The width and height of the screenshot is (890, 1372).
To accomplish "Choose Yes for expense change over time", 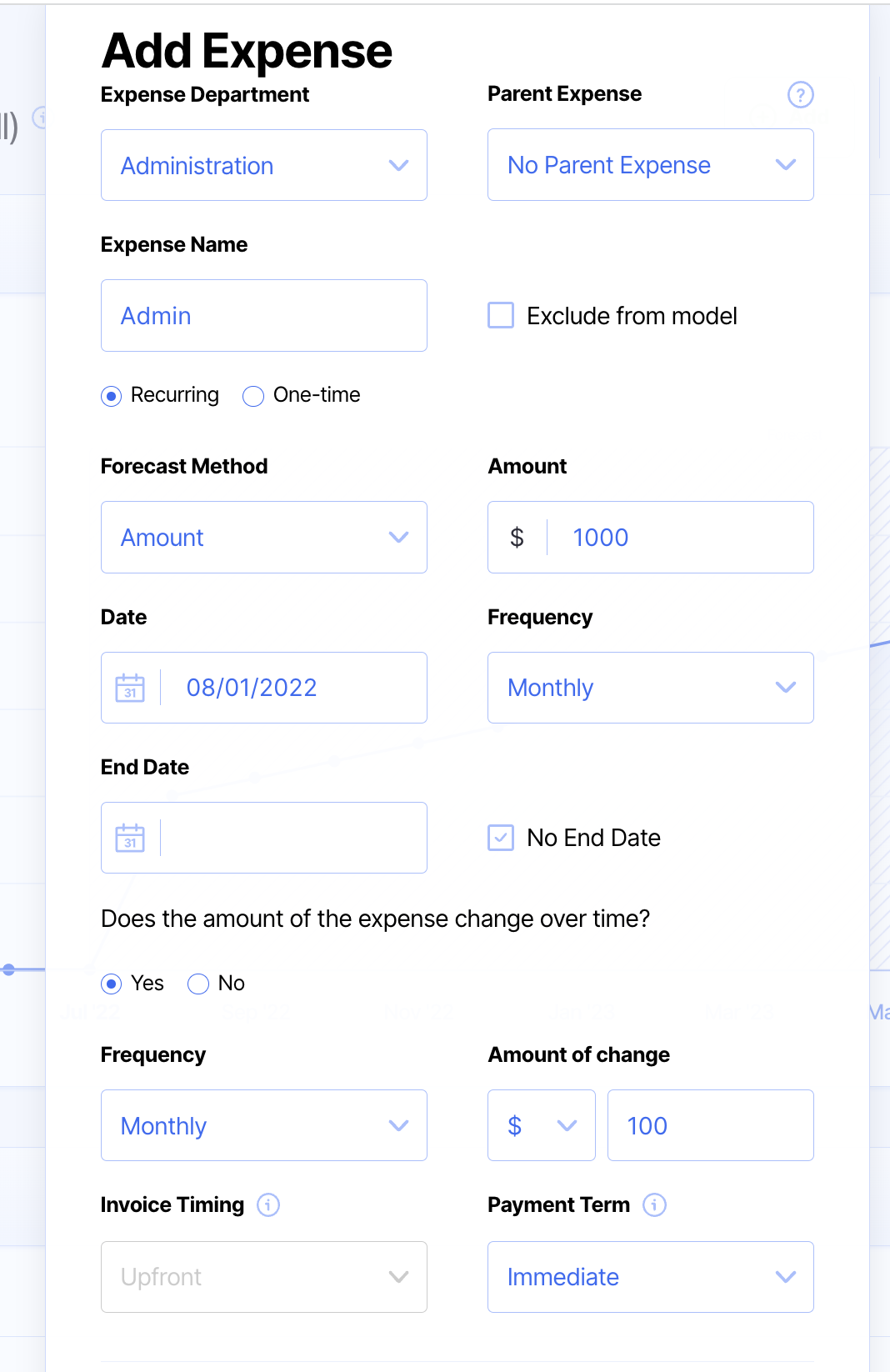I will (111, 984).
